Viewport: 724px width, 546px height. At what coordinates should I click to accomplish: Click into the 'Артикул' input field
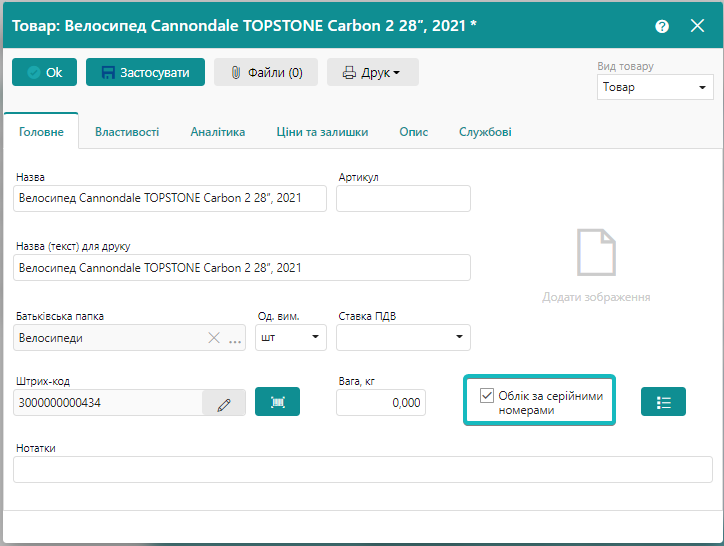[403, 199]
